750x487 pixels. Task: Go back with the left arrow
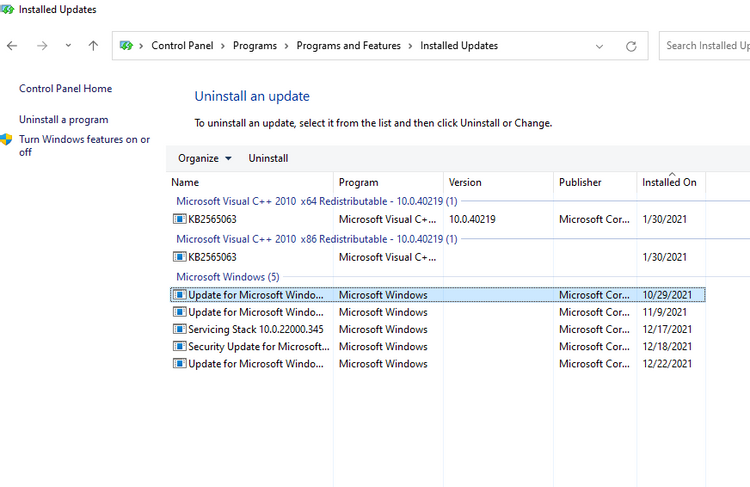pyautogui.click(x=12, y=46)
